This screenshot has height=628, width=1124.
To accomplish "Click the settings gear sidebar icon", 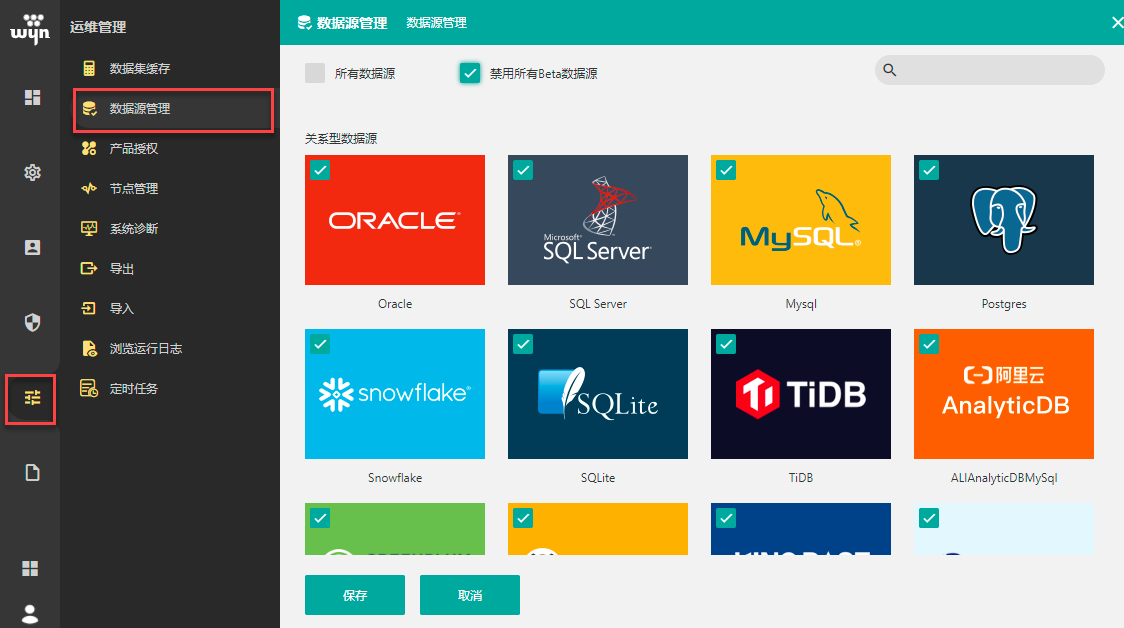I will 32,173.
